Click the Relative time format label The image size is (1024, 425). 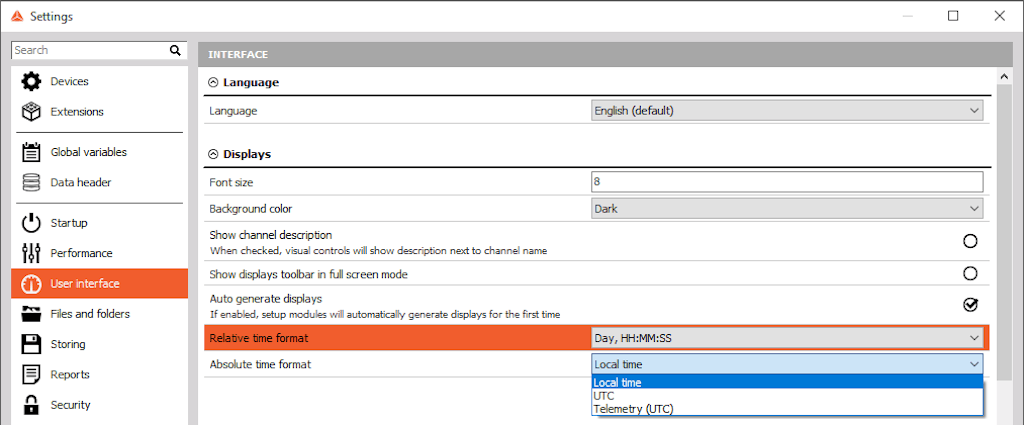[x=259, y=338]
